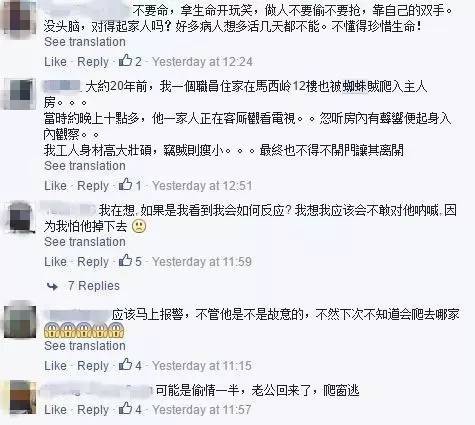Reply to the comment posted at 12:51

coord(93,186)
